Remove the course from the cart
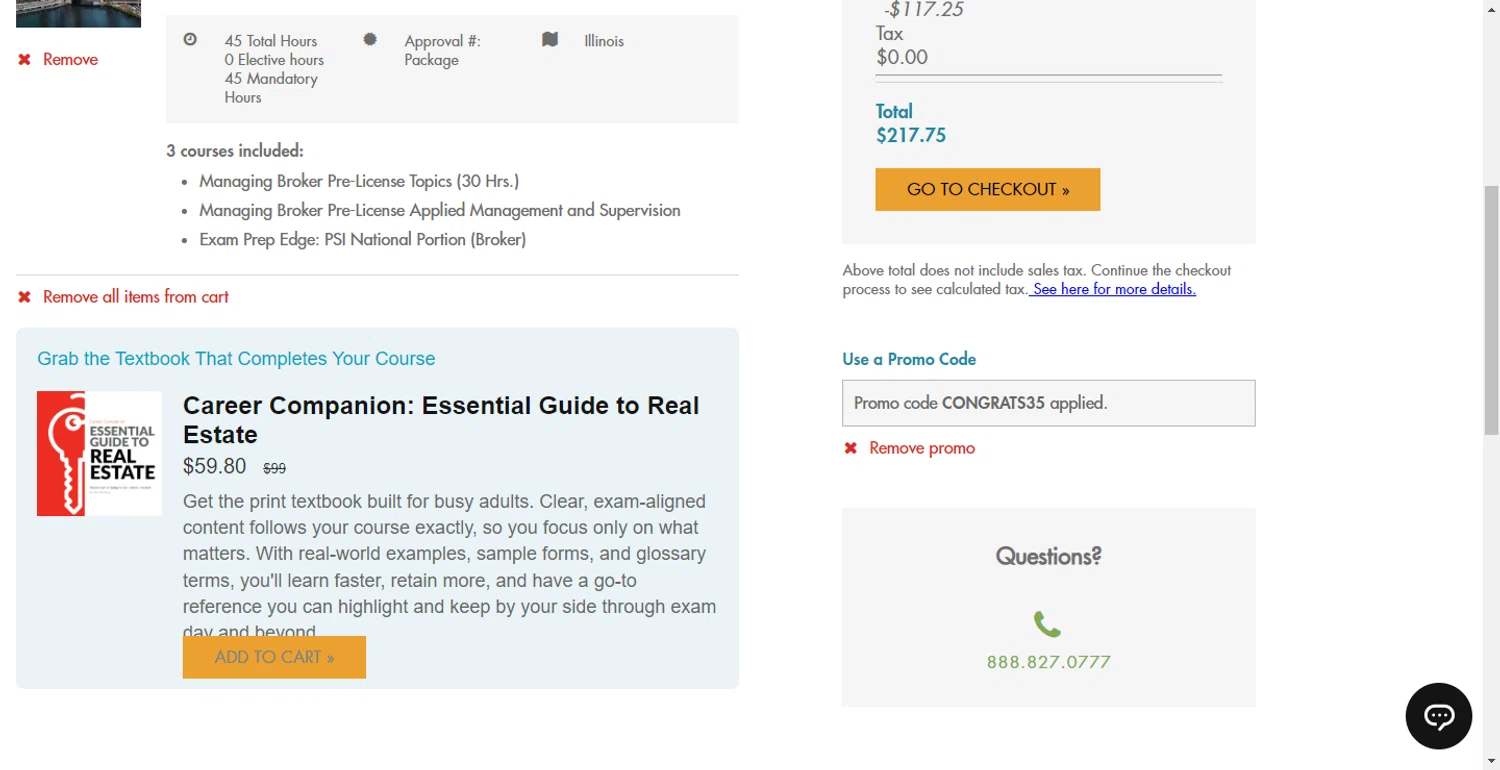 click(x=70, y=60)
